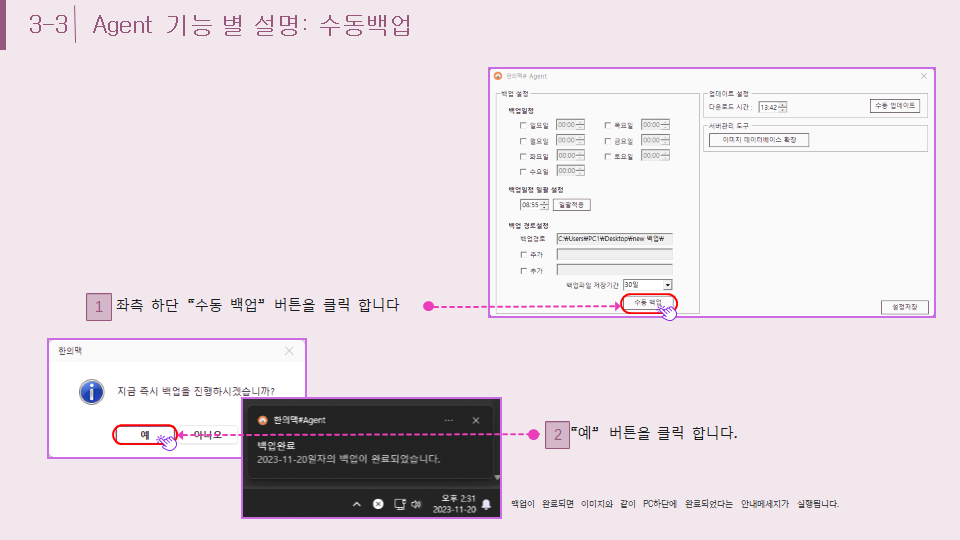Click the 수동 백업 button
The image size is (960, 540).
(x=649, y=302)
